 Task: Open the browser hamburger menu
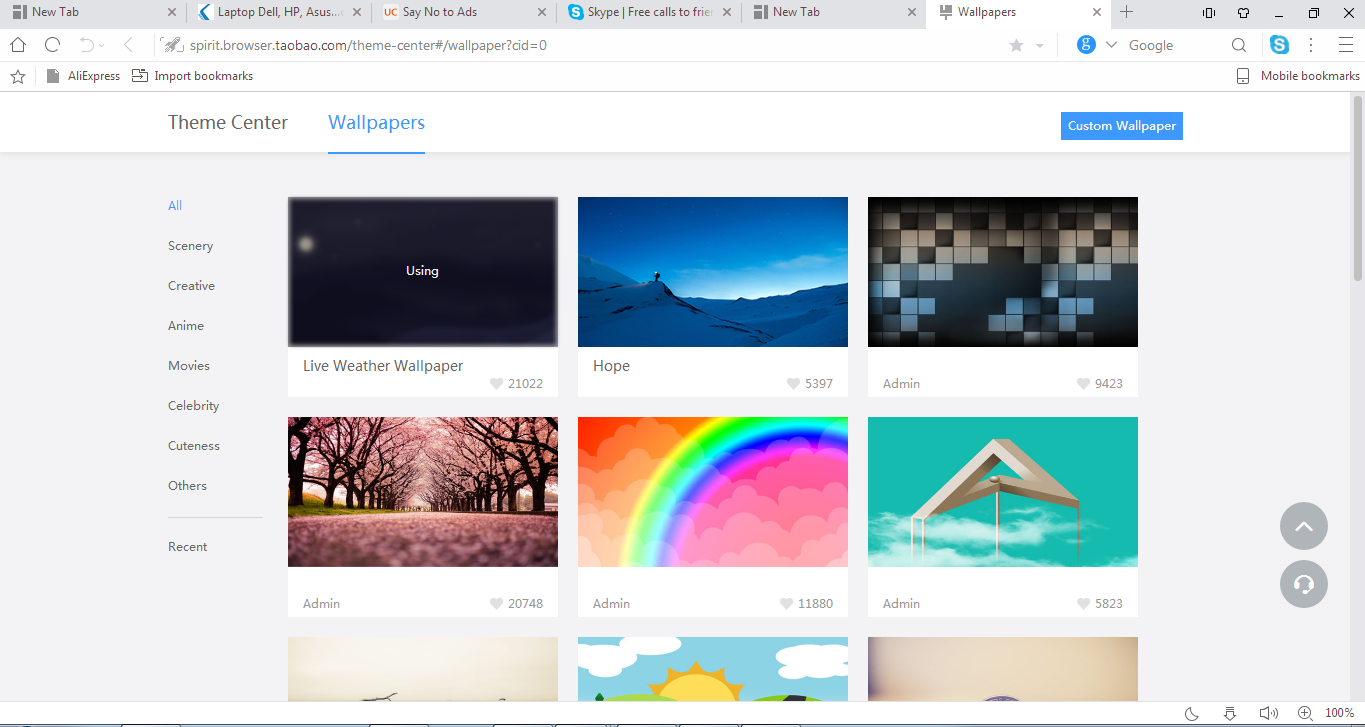[1345, 45]
